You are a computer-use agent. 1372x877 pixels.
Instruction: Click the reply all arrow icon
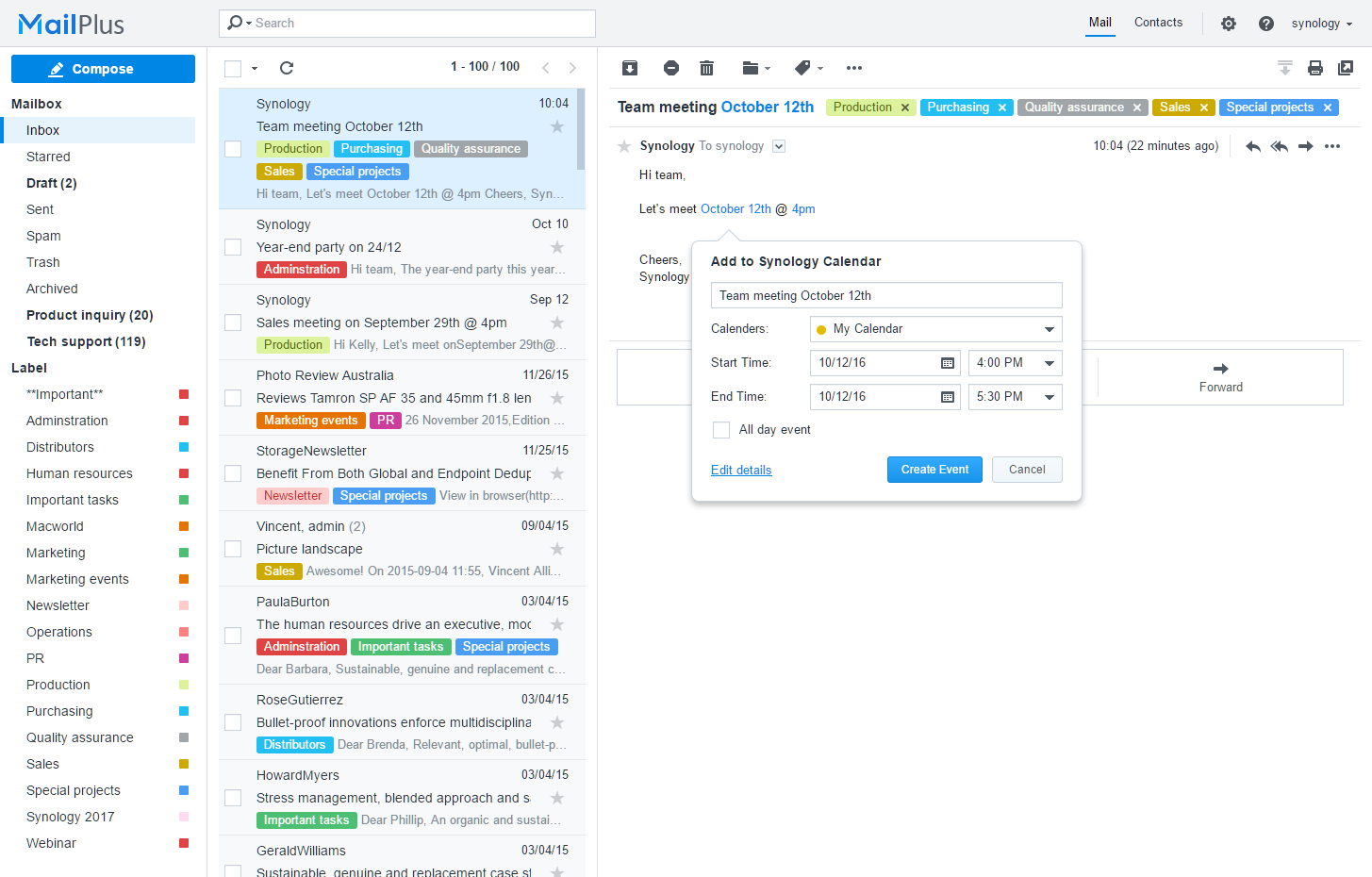coord(1279,146)
